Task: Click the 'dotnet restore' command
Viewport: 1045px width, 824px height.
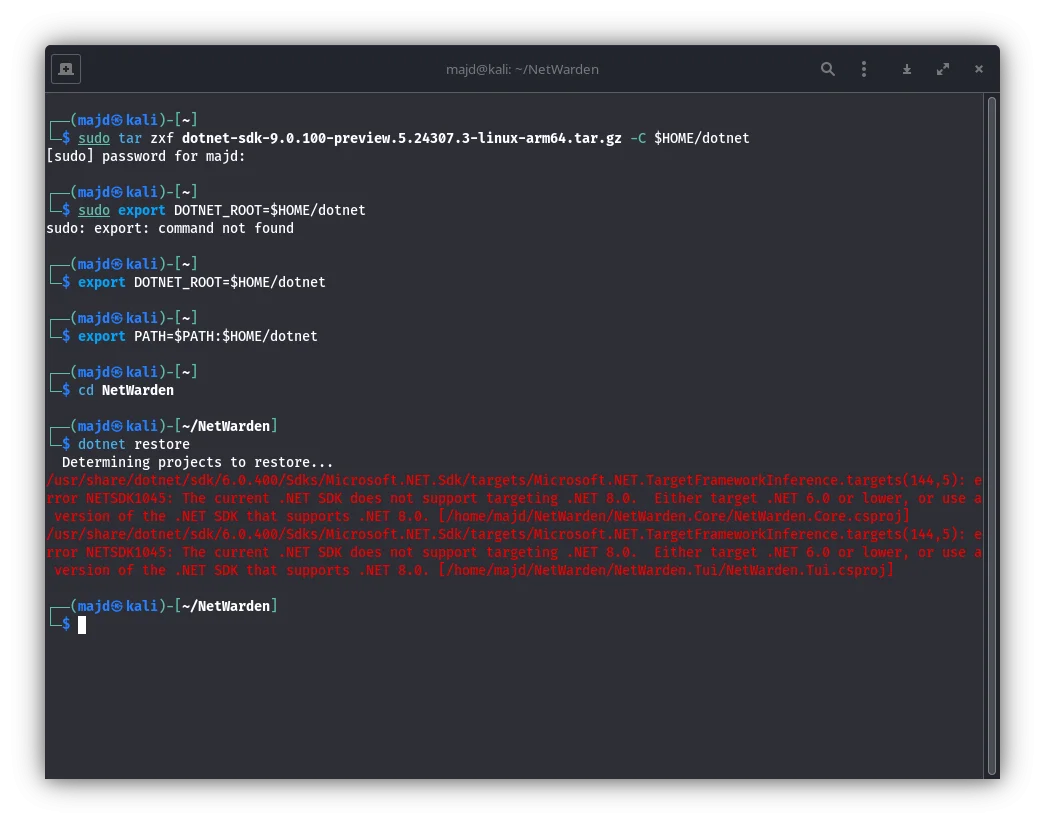Action: click(134, 445)
